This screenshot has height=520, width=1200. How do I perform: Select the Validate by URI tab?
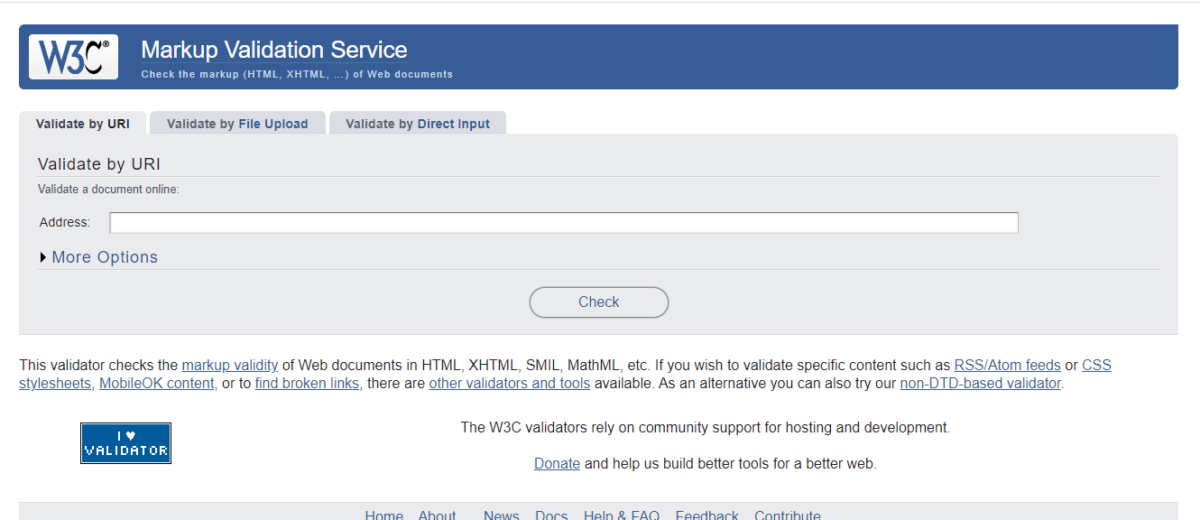pyautogui.click(x=82, y=124)
